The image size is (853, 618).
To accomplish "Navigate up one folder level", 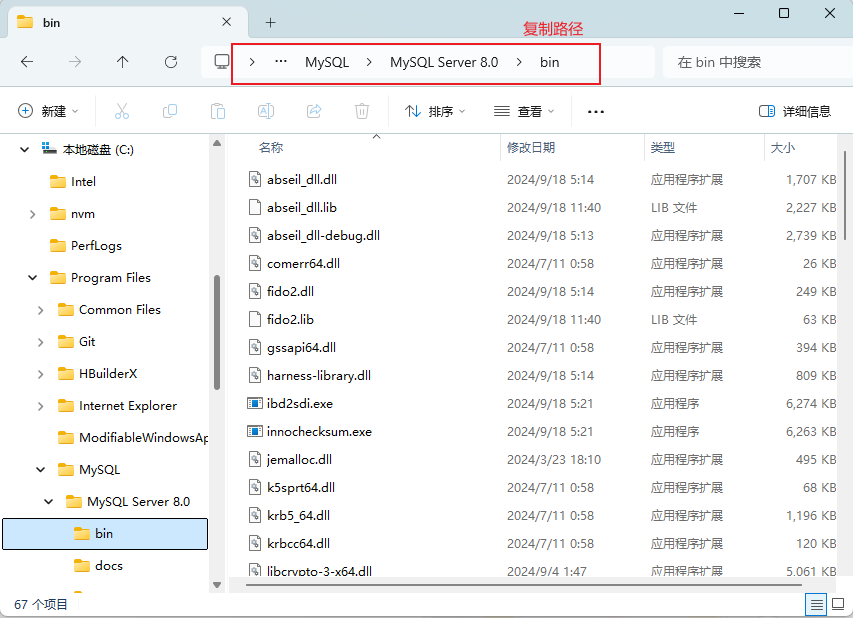I will coord(122,62).
